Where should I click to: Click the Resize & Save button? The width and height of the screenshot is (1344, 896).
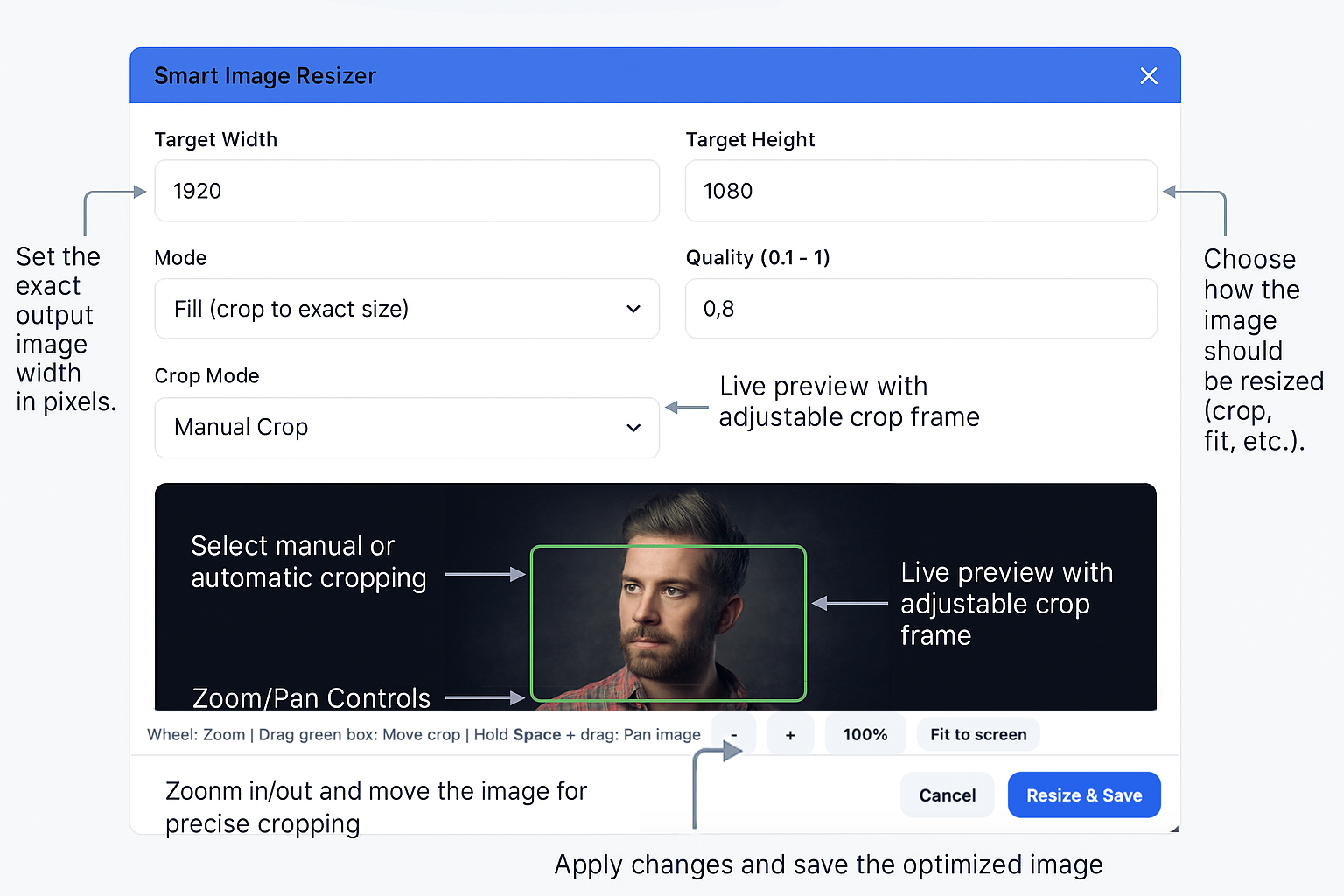(1084, 795)
